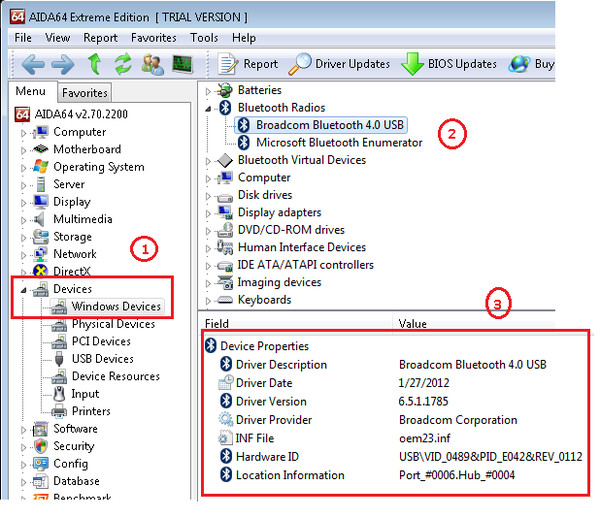Image resolution: width=600 pixels, height=518 pixels.
Task: Expand the Storage tree node
Action: (23, 238)
